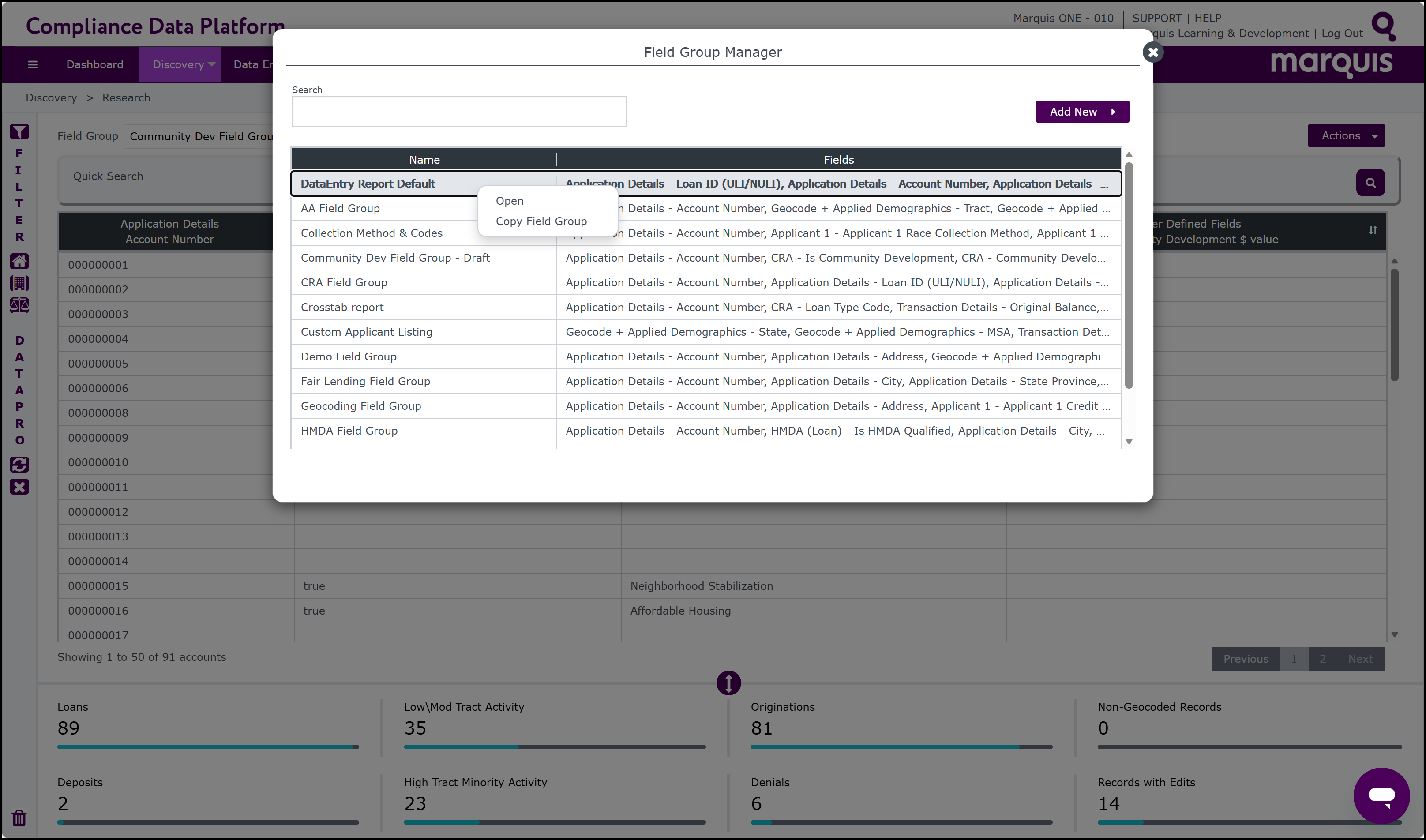Choose Open from the context menu
The width and height of the screenshot is (1426, 840).
[510, 201]
